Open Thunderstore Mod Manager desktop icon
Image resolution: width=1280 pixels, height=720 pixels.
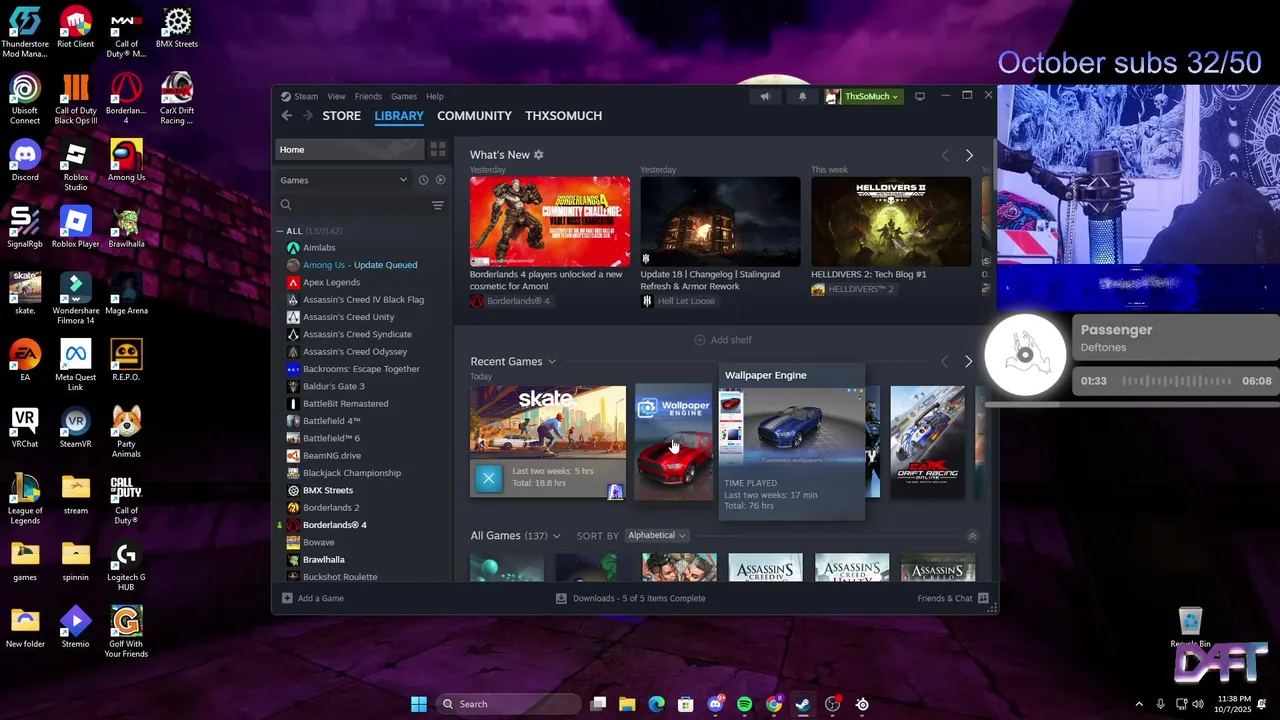tap(25, 33)
